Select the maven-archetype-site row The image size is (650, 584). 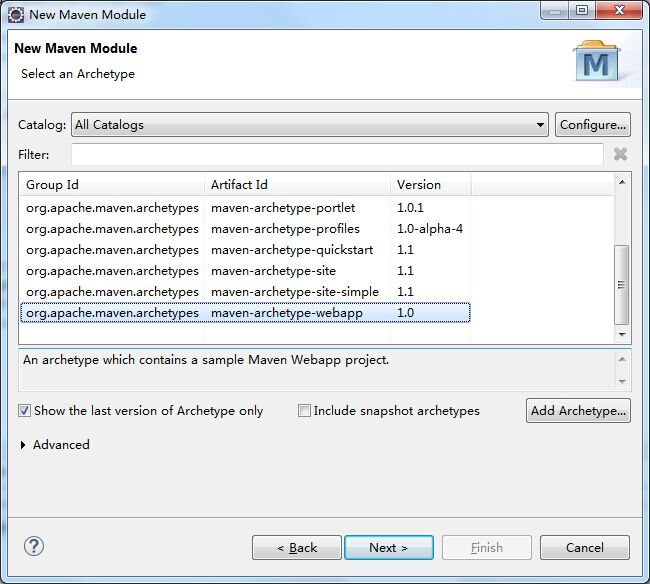[245, 271]
